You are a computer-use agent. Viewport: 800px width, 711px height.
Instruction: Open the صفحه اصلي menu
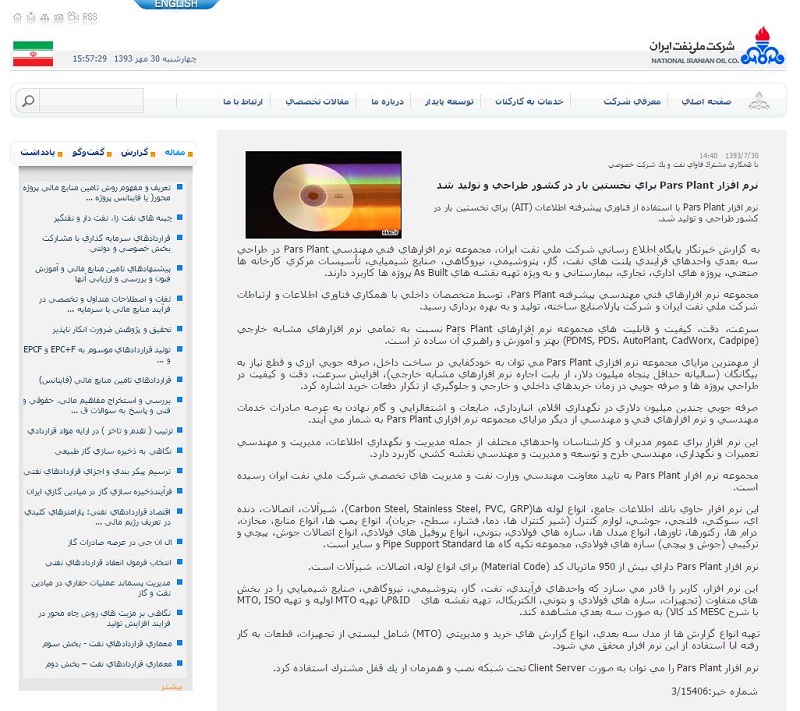pos(706,101)
